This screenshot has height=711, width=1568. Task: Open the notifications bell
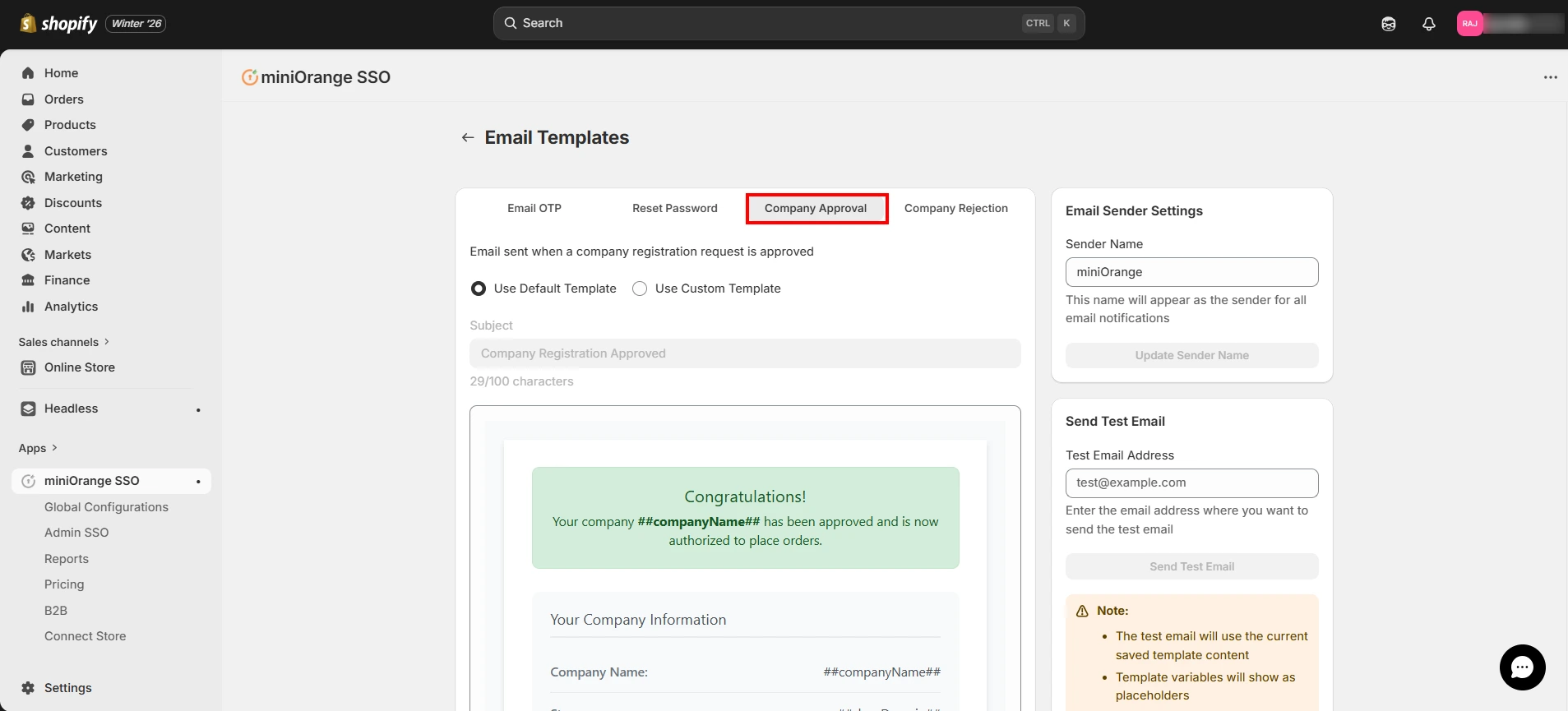click(x=1429, y=24)
